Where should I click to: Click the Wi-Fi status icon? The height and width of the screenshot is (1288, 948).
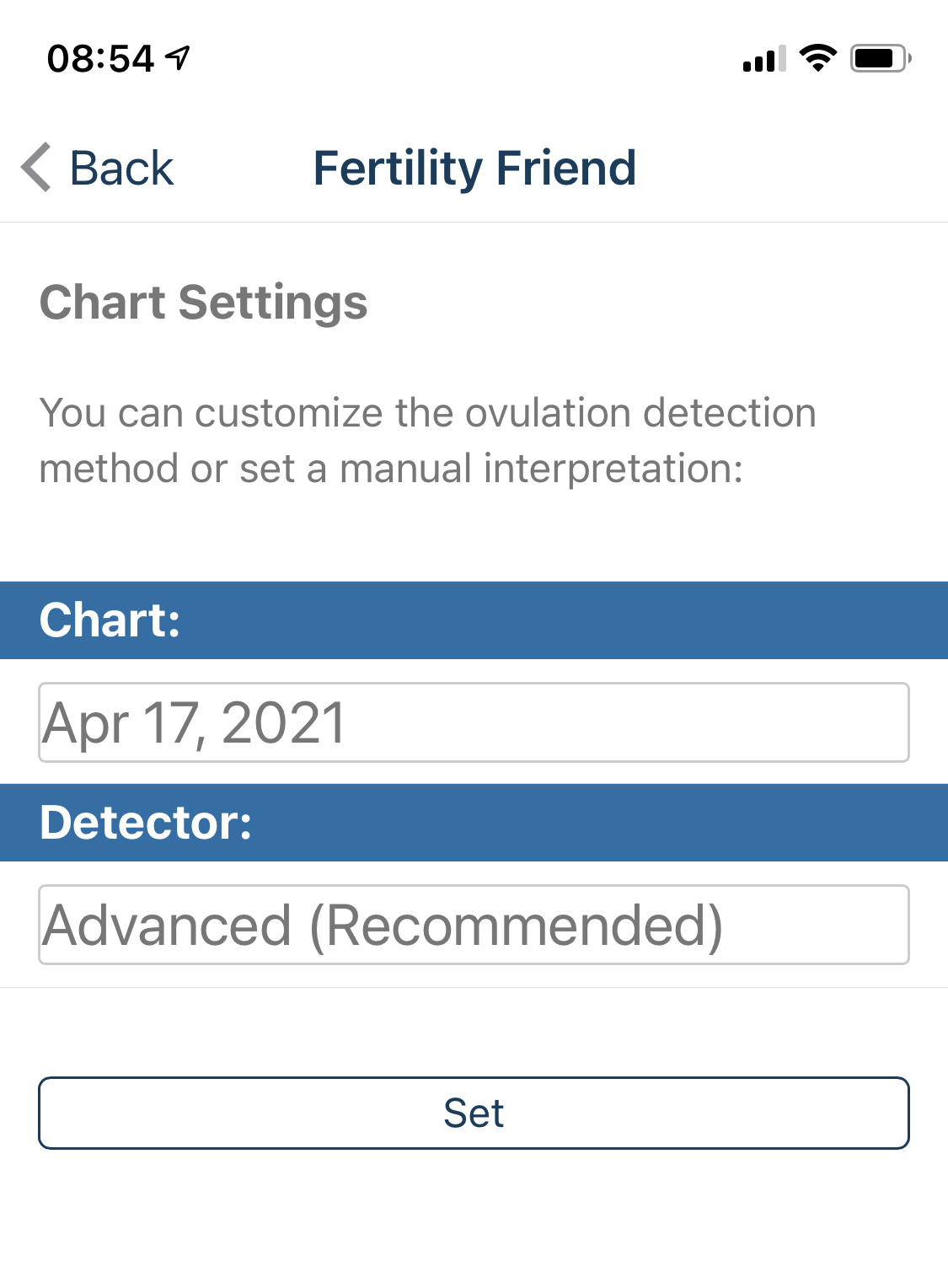click(x=817, y=58)
